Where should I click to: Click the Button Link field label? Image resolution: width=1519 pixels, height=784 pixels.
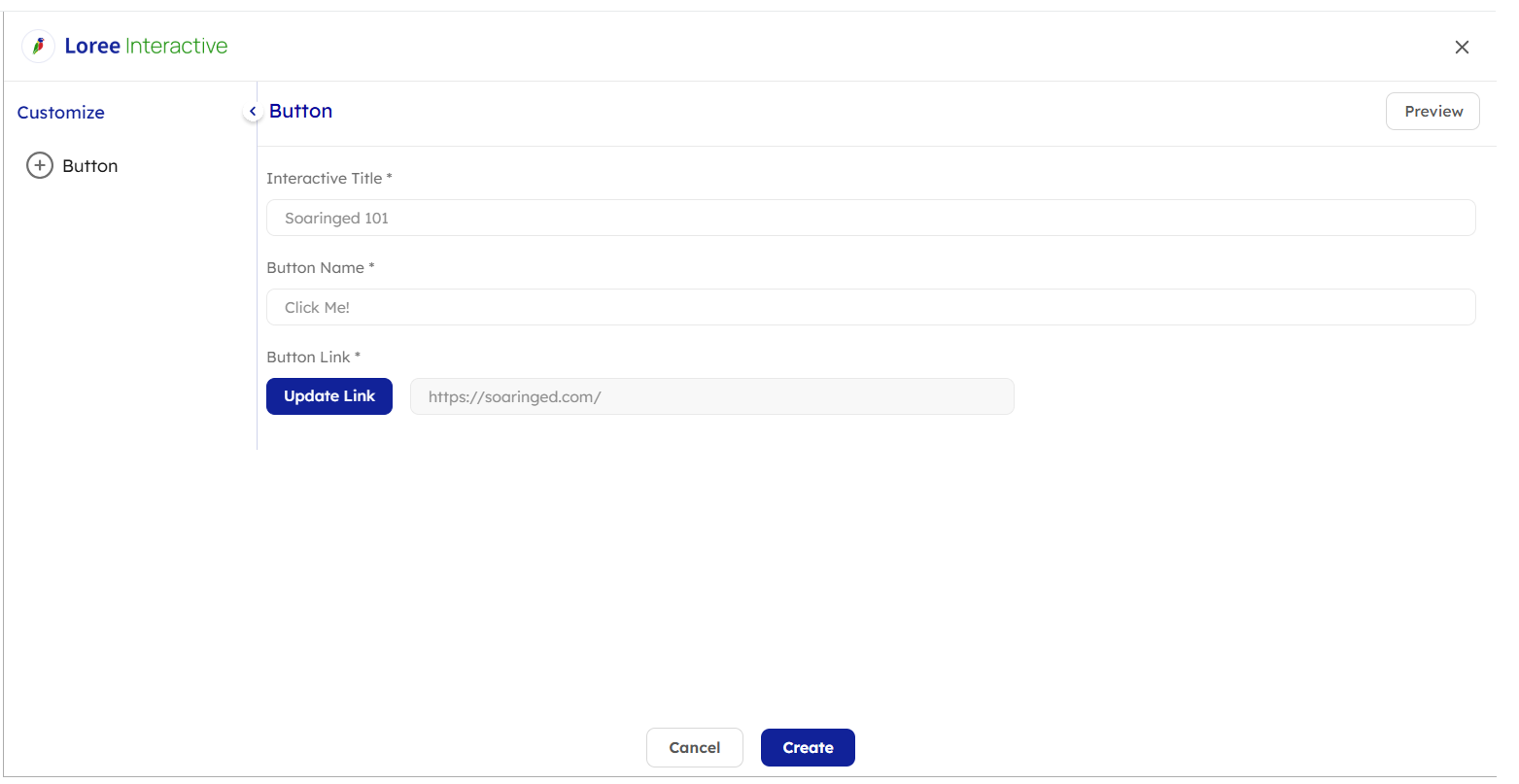click(x=308, y=358)
